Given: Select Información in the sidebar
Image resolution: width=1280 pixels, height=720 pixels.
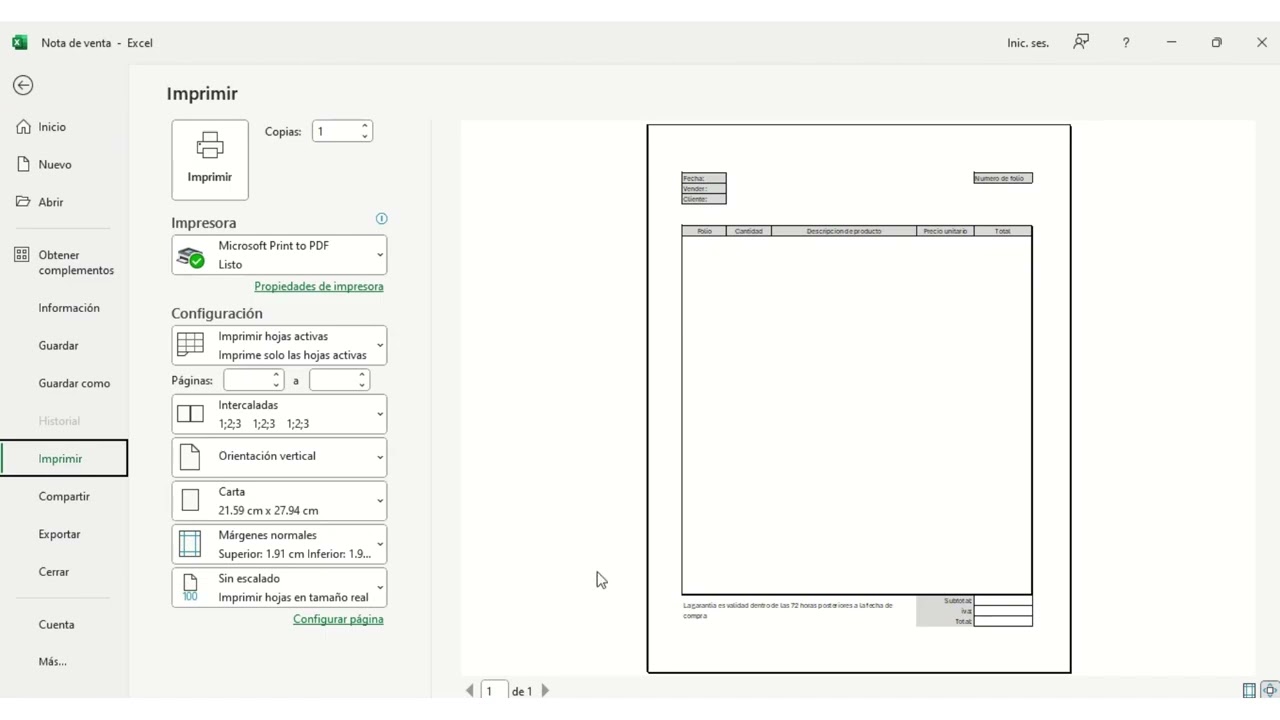Looking at the screenshot, I should [x=64, y=308].
